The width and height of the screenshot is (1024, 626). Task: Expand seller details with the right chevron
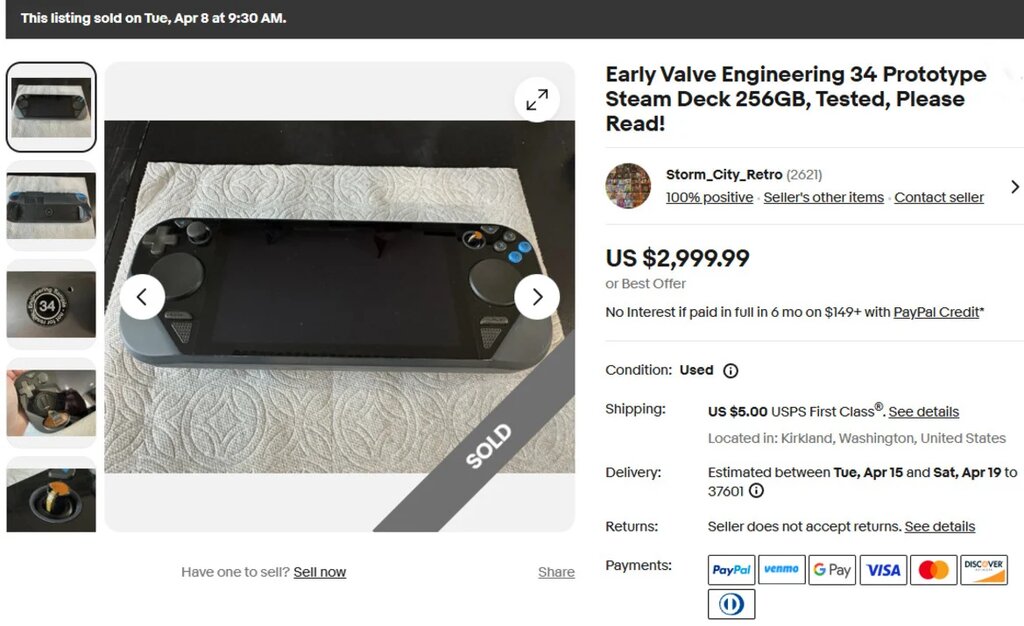point(1014,187)
